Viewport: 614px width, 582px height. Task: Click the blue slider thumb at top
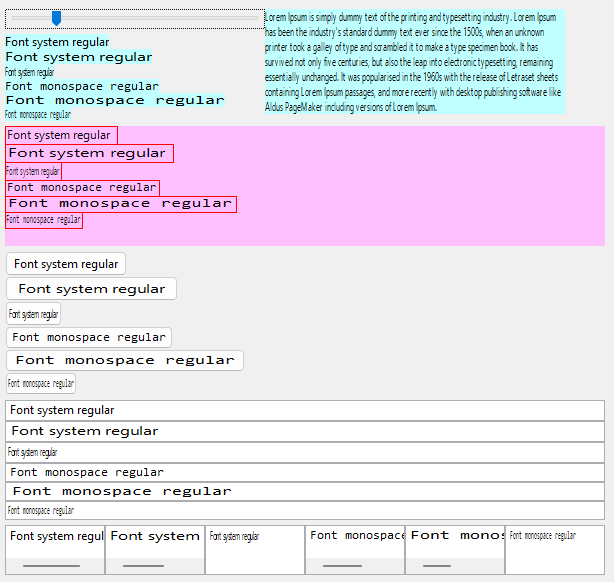56,18
